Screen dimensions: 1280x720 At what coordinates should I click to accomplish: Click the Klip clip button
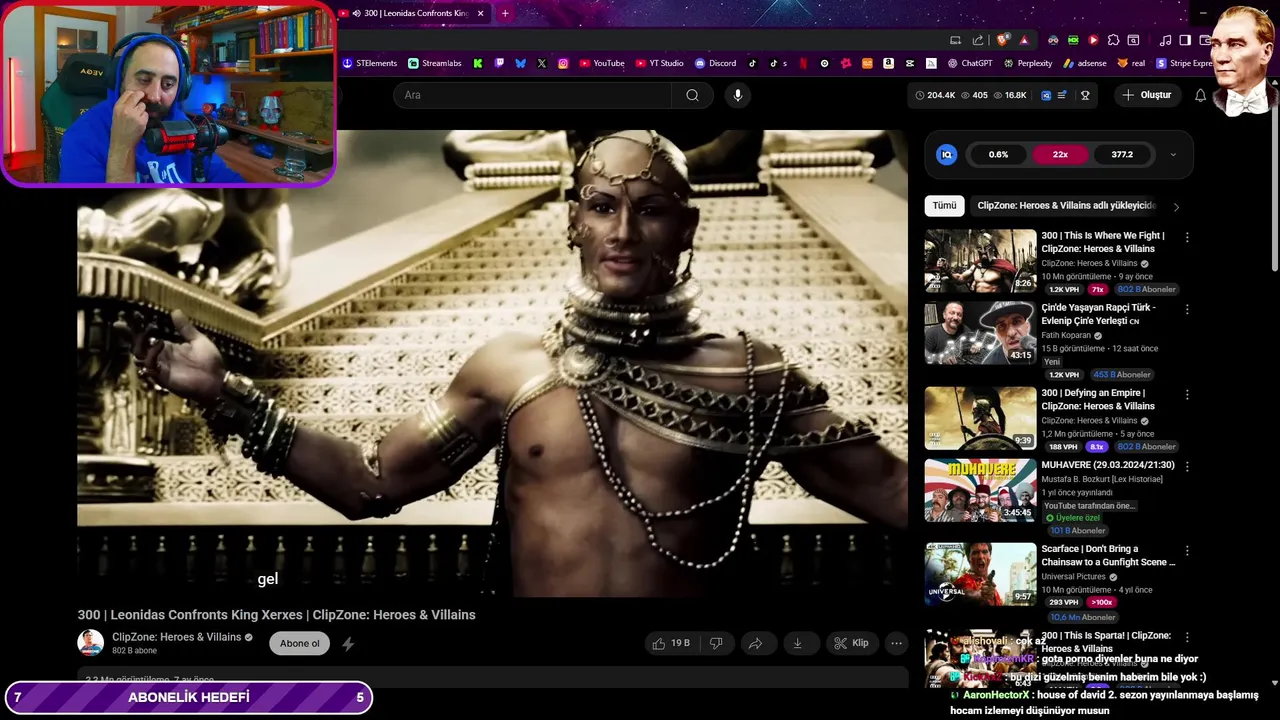click(x=851, y=643)
